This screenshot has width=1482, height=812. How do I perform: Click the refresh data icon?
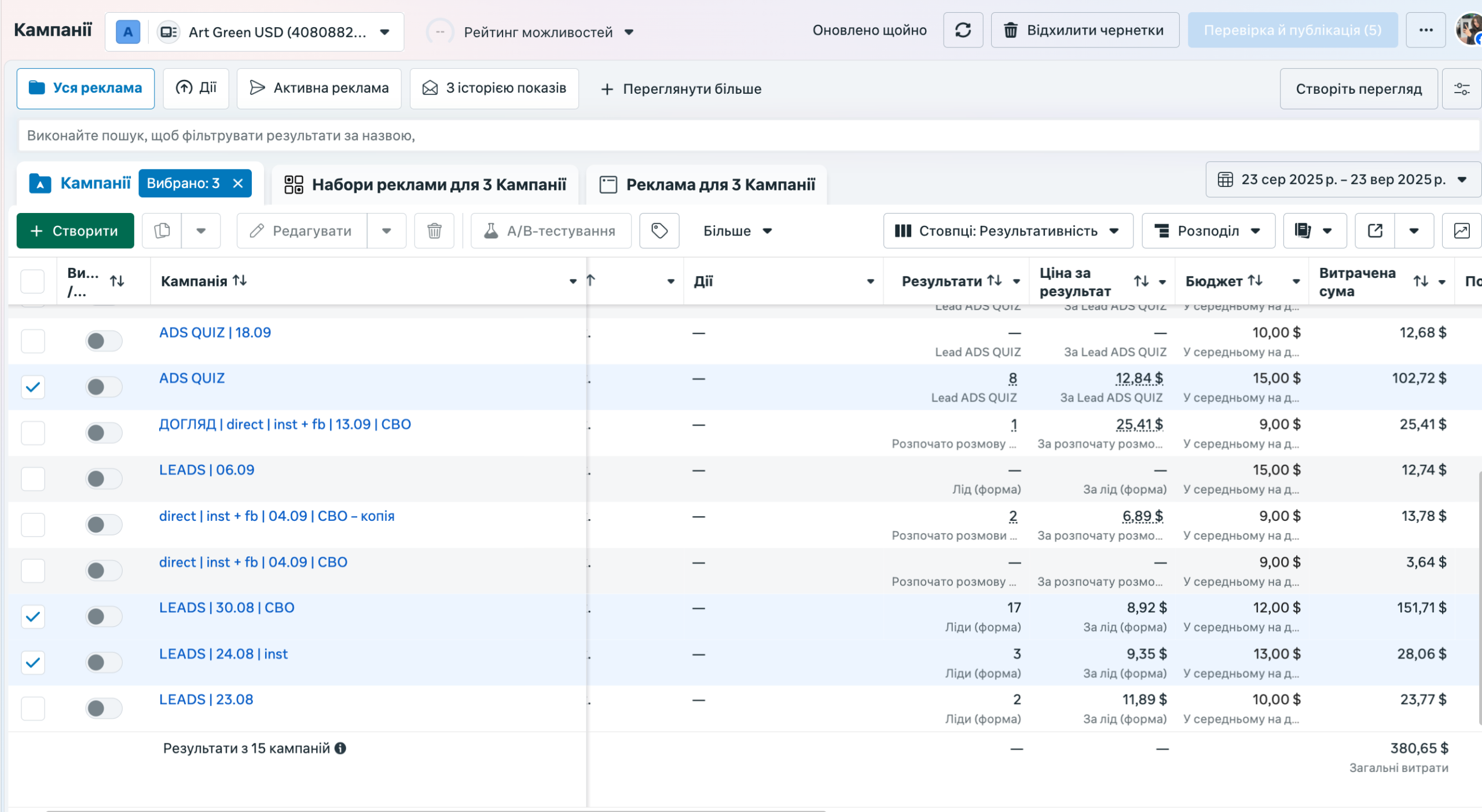pyautogui.click(x=963, y=30)
